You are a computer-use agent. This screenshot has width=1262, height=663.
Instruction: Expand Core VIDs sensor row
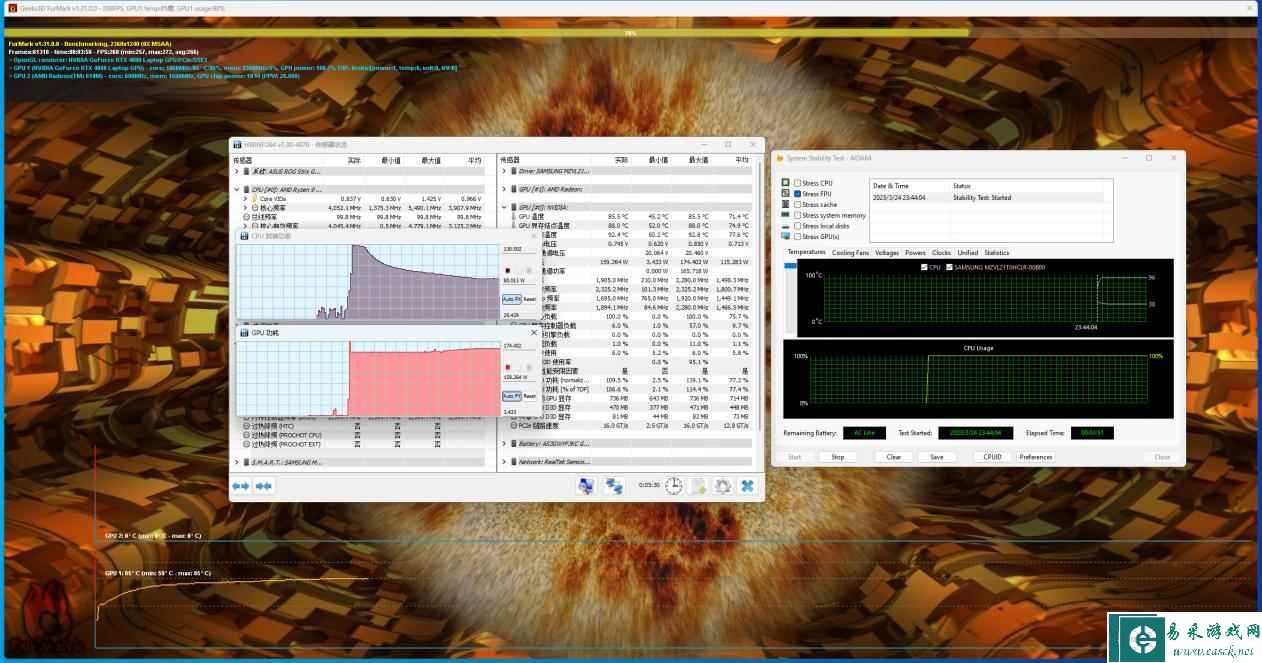tap(244, 198)
